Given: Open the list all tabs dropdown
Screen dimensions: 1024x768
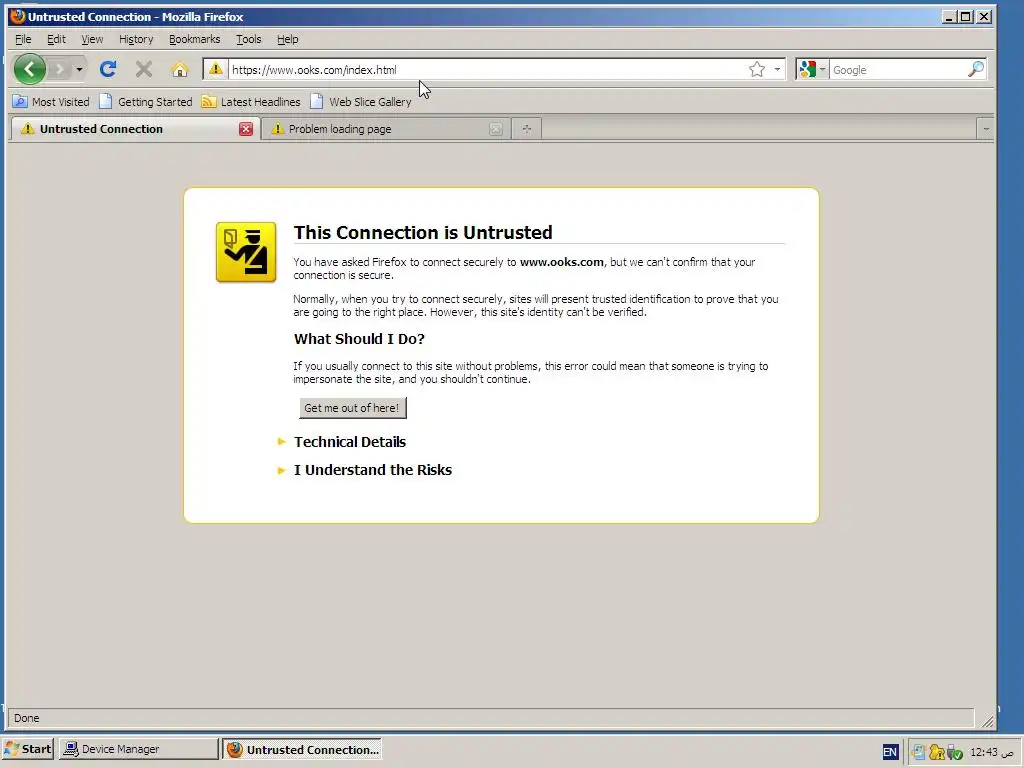Looking at the screenshot, I should click(x=985, y=129).
